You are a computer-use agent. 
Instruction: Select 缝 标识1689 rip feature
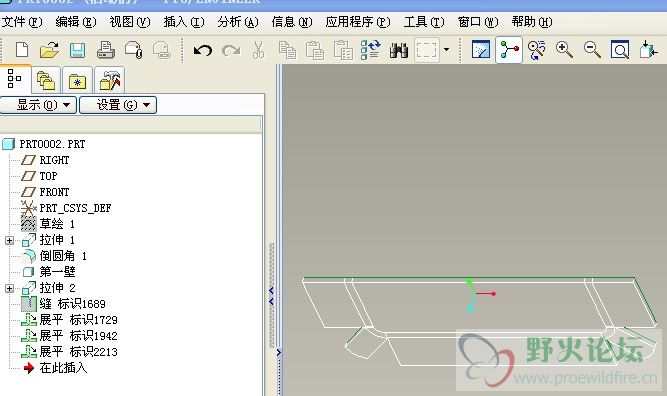click(x=72, y=304)
